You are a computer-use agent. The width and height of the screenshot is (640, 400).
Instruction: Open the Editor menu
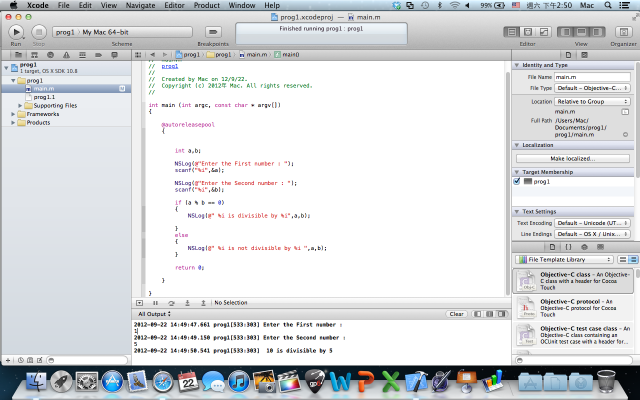(174, 5)
